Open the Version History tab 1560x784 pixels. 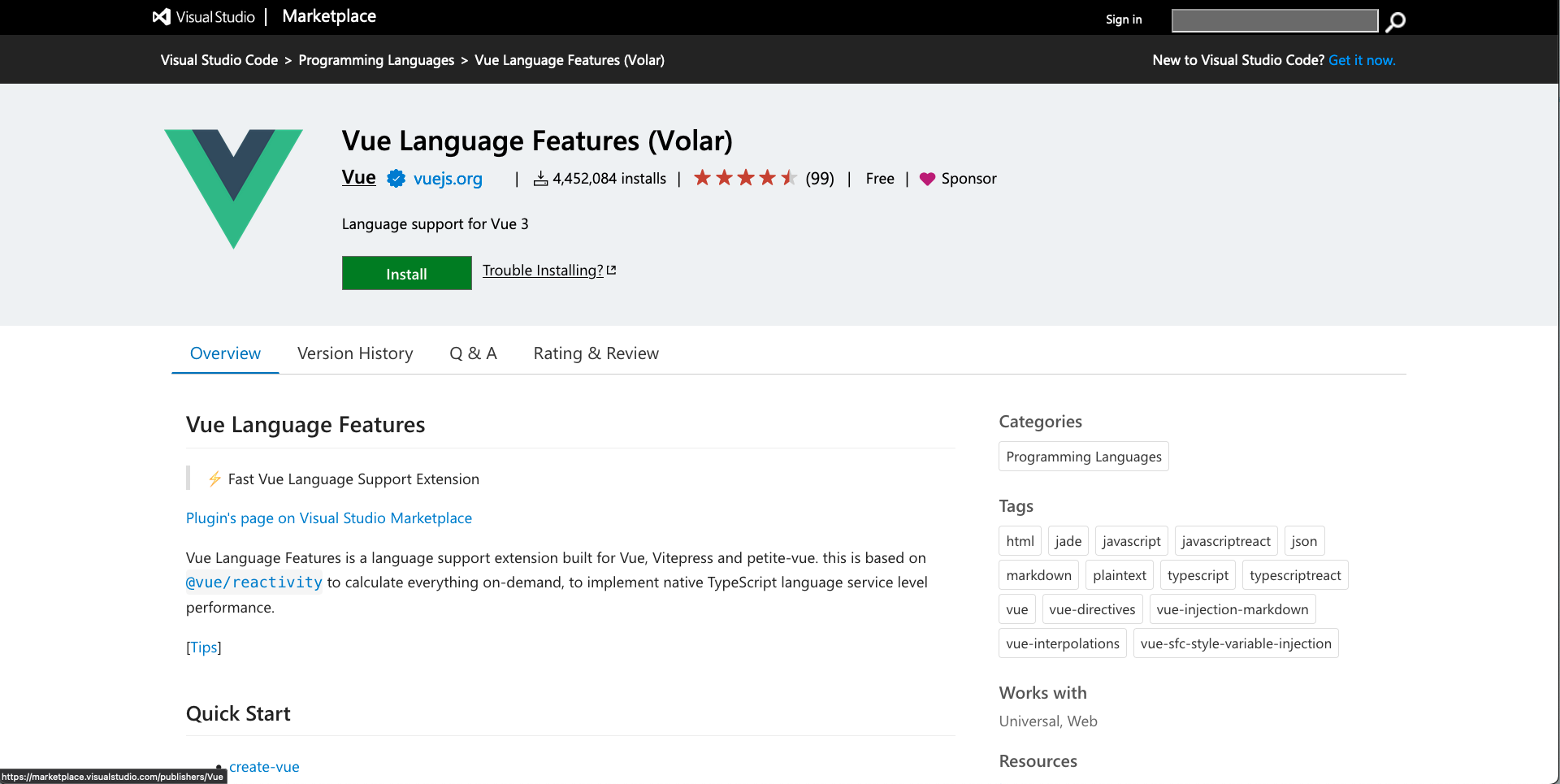point(355,353)
